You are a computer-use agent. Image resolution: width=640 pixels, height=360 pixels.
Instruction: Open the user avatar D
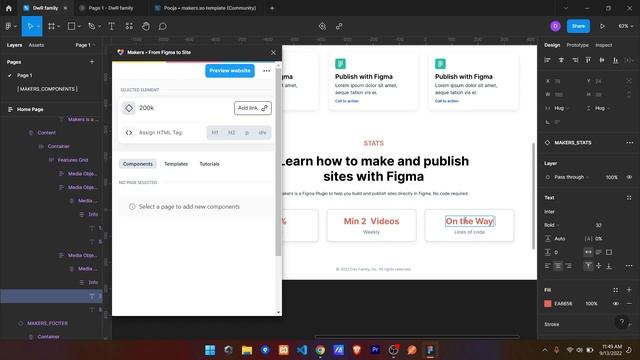coord(555,26)
